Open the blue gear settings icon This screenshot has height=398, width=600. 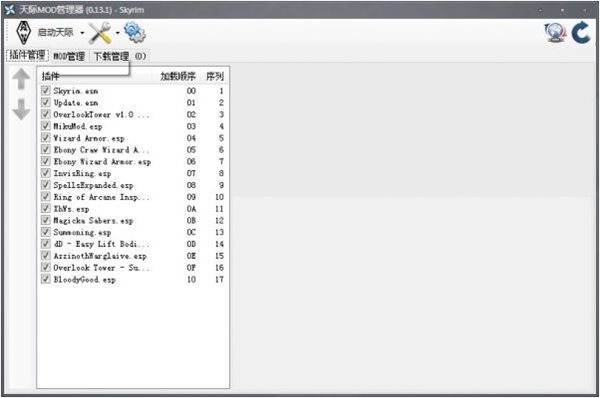(135, 33)
